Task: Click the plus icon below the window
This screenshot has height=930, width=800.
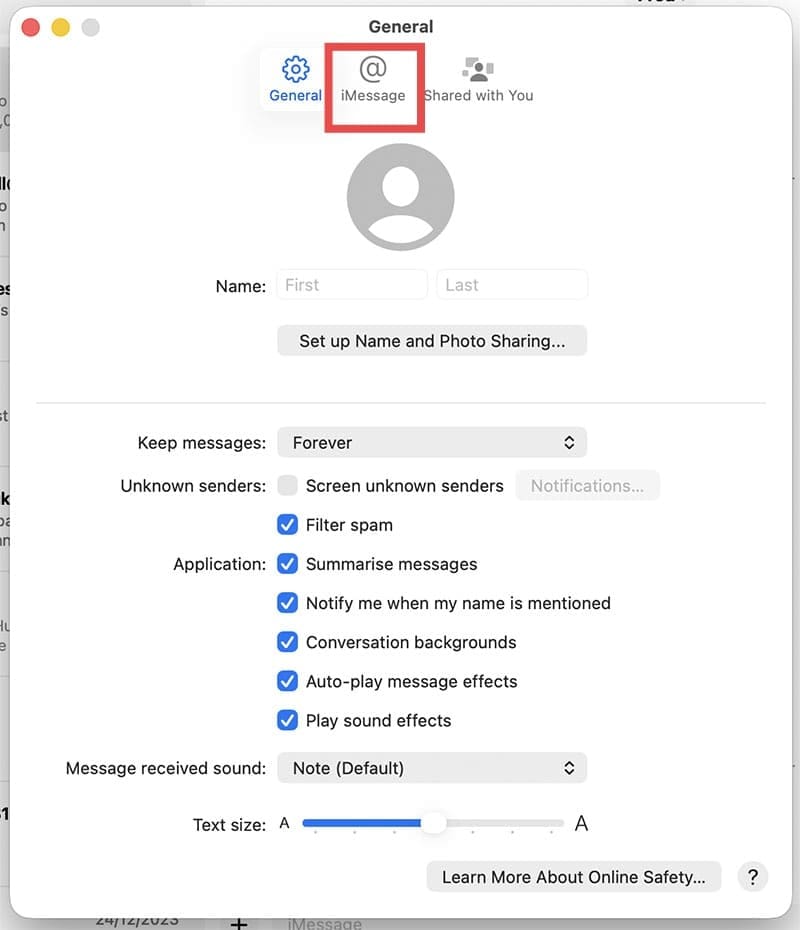Action: [239, 924]
